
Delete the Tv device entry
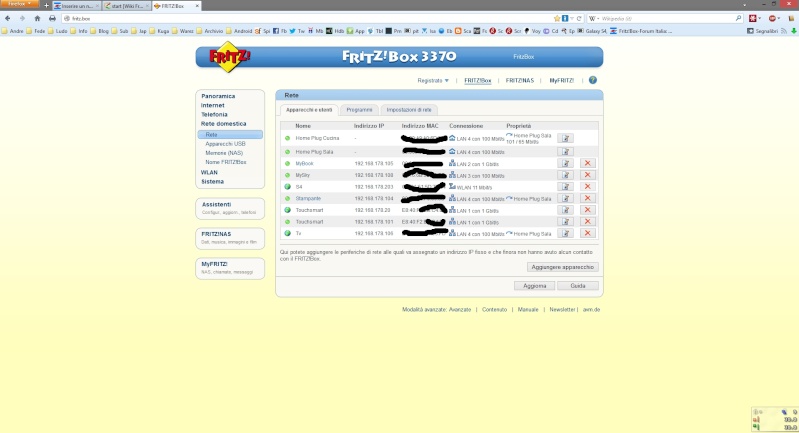[x=588, y=233]
